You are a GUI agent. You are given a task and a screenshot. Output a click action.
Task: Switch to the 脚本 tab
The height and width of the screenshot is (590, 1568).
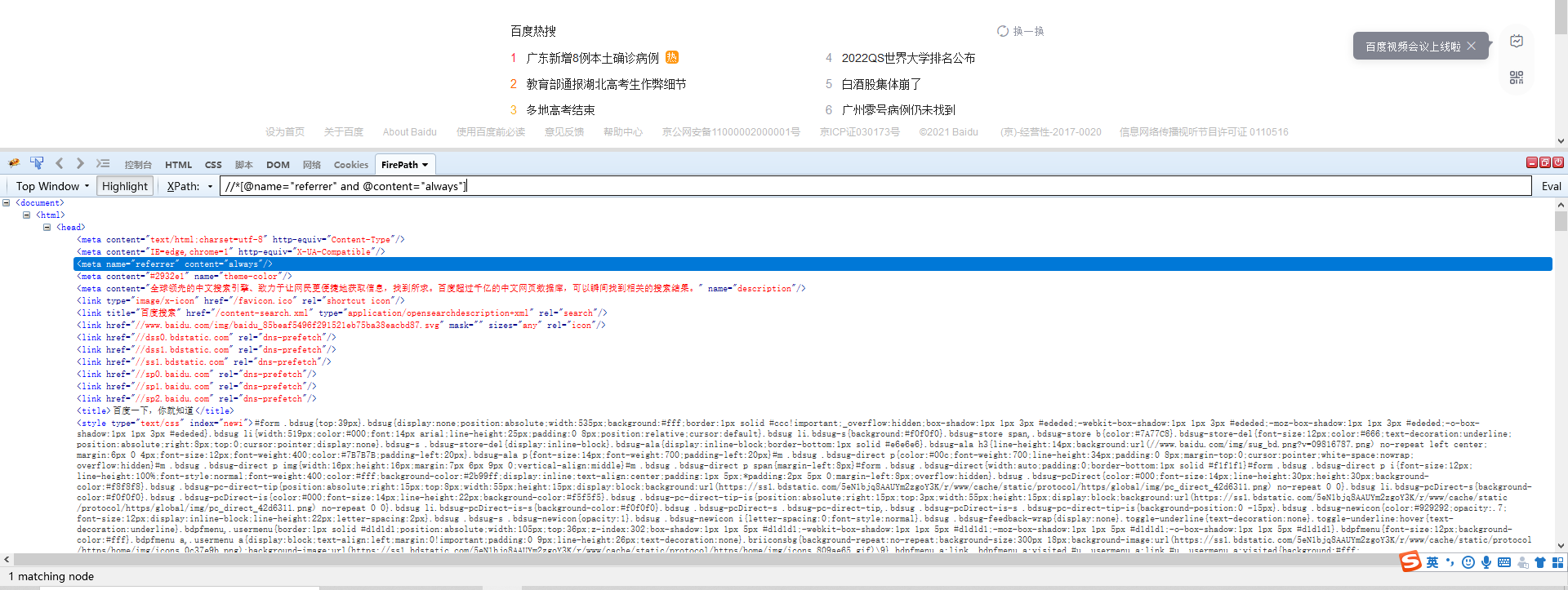click(x=244, y=165)
